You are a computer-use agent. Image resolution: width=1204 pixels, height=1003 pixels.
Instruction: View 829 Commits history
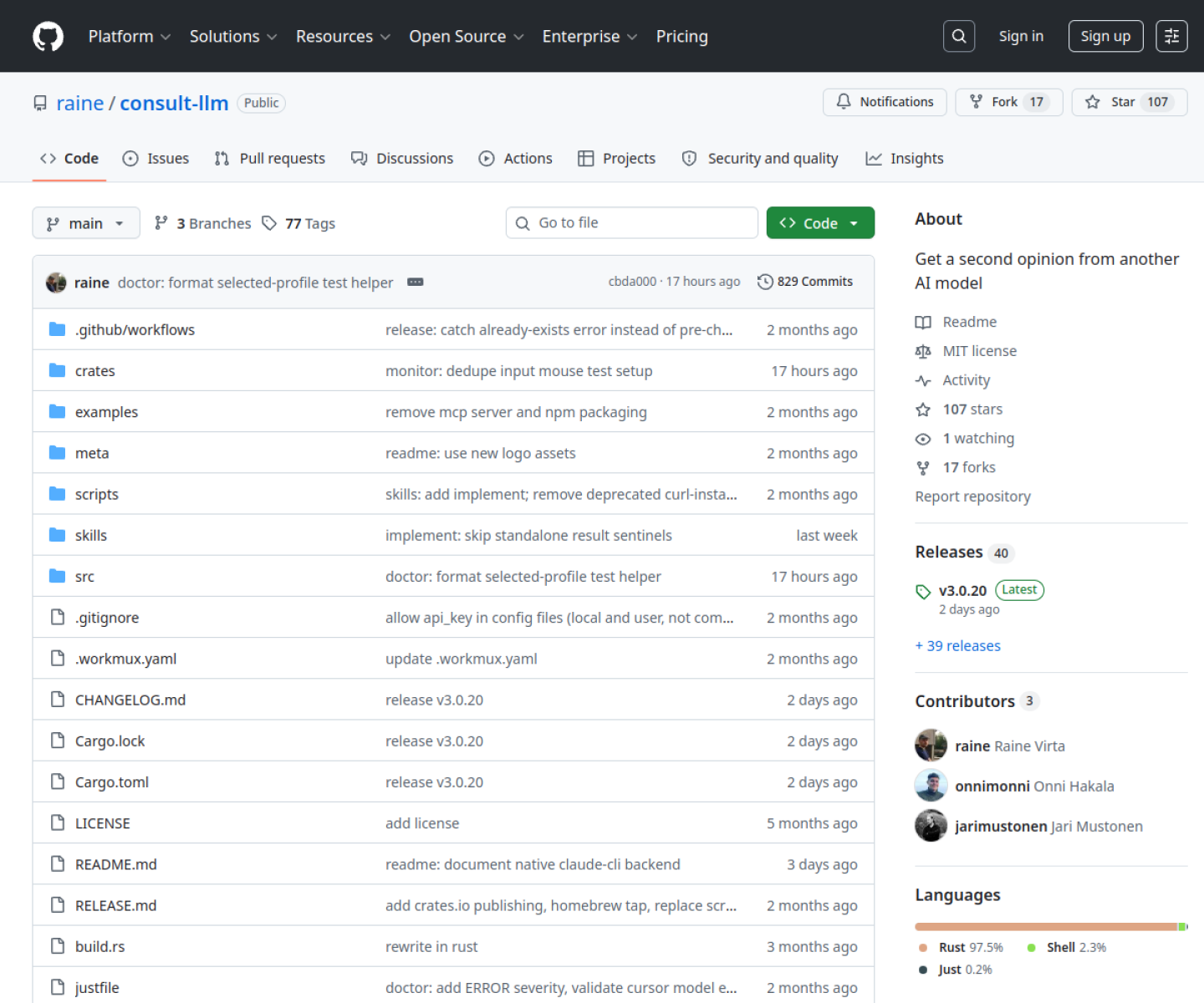[805, 282]
